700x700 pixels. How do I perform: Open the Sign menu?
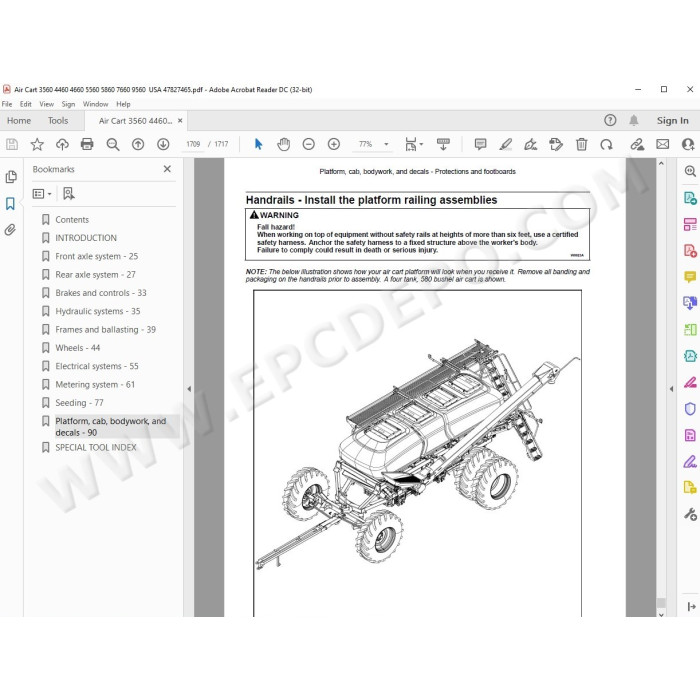point(68,104)
